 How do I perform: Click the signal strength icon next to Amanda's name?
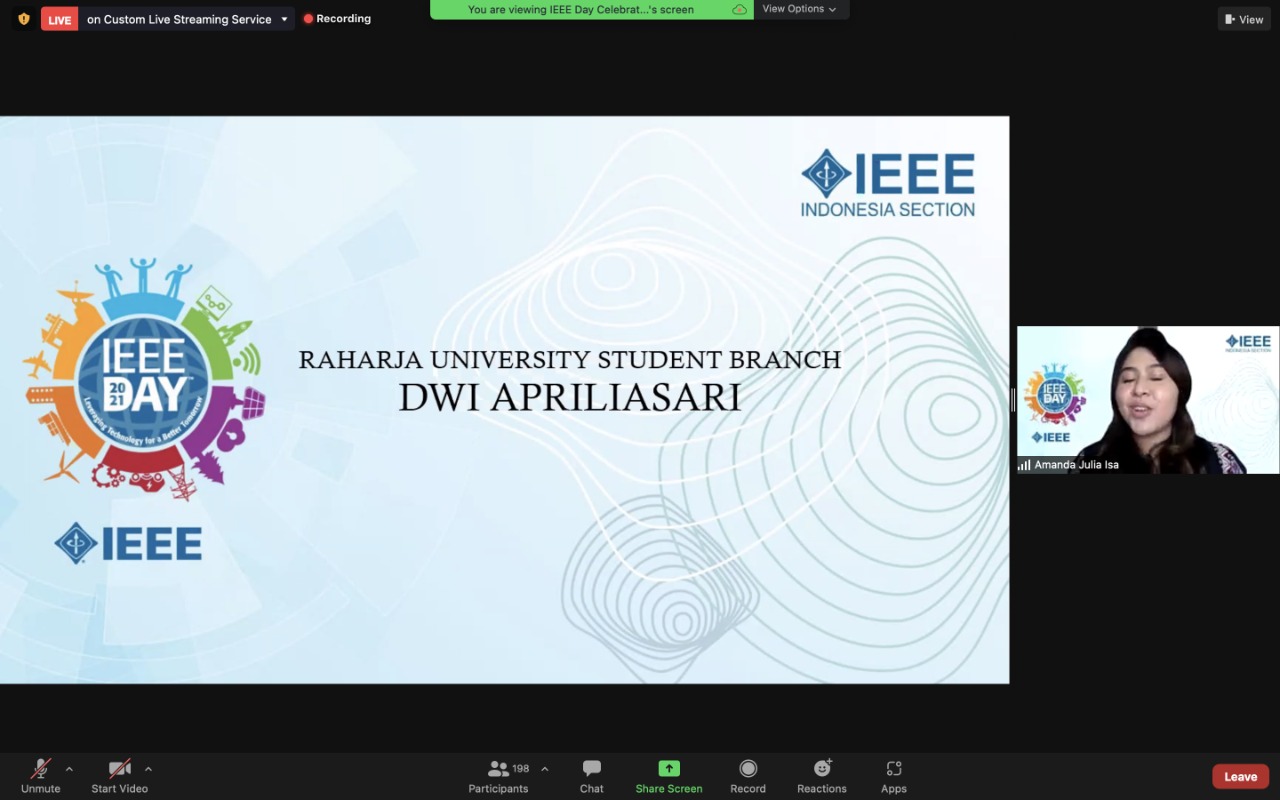pos(1024,465)
